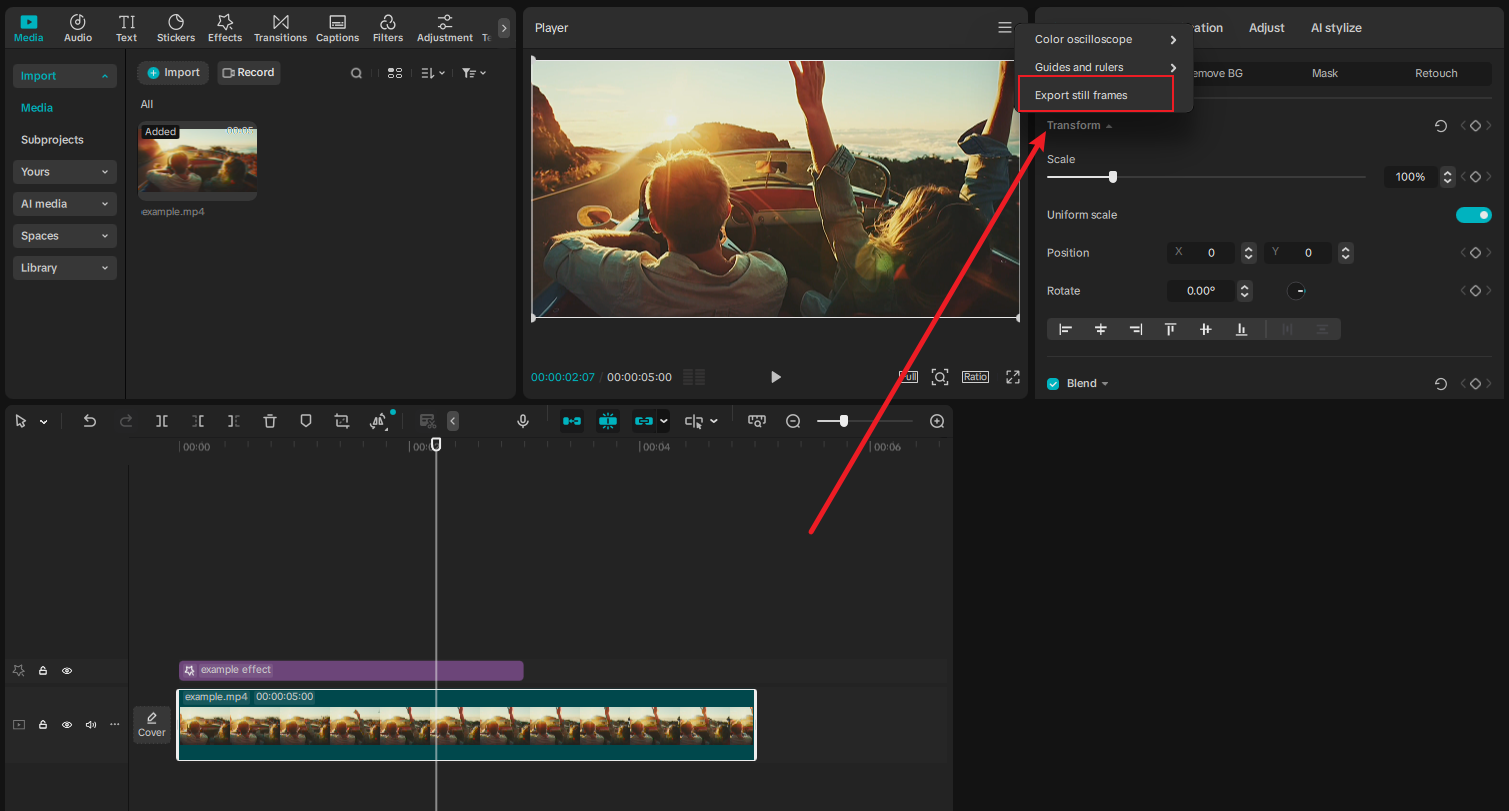Screen dimensions: 1509x811
Task: Uncheck the Blend checkbox
Action: (x=1052, y=383)
